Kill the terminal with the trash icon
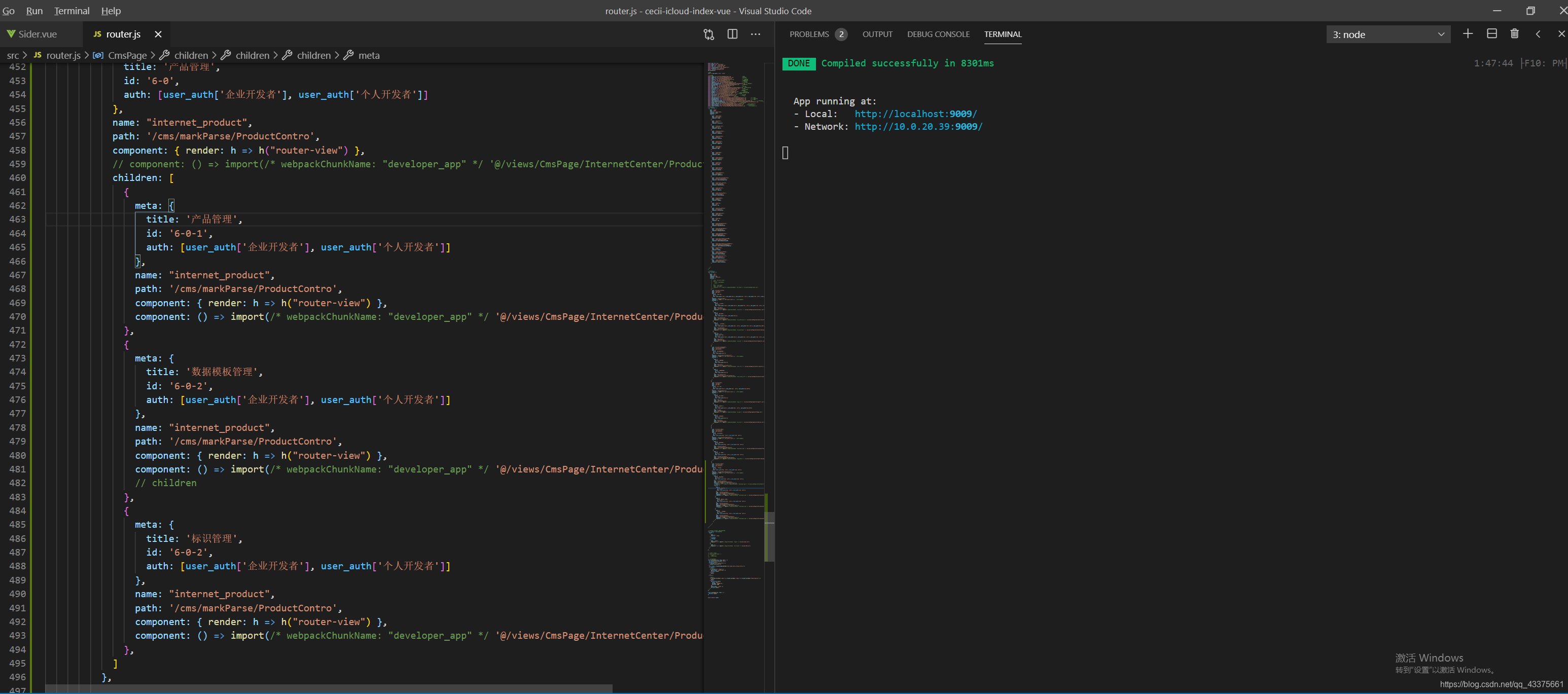 (1514, 34)
